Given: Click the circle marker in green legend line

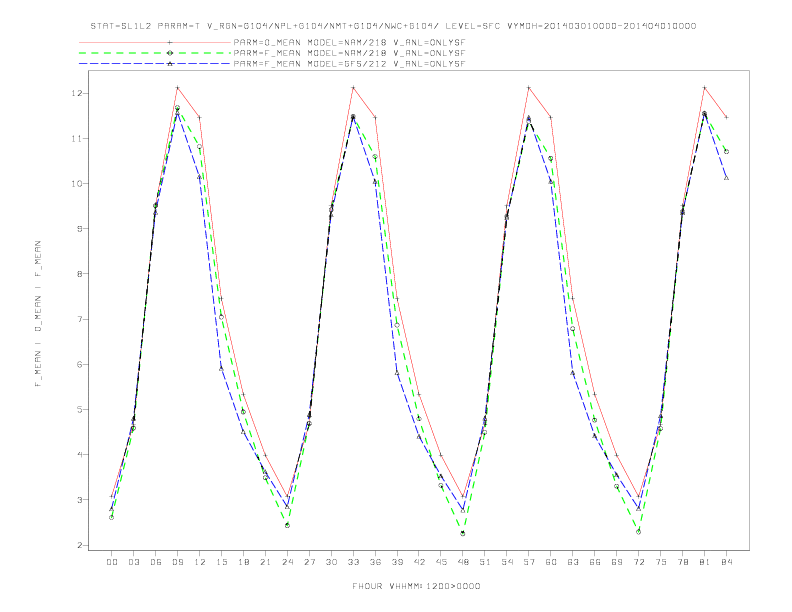Looking at the screenshot, I should [170, 53].
